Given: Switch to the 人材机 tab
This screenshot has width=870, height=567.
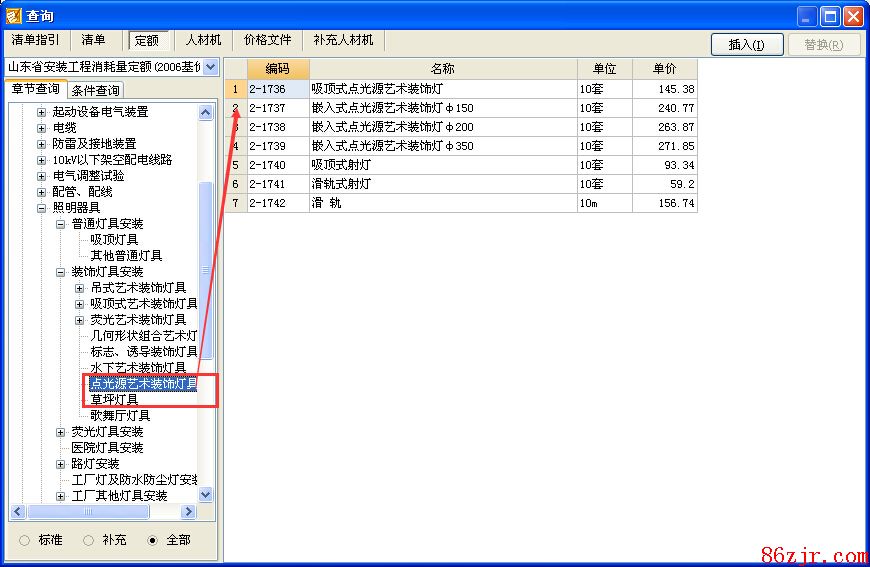Looking at the screenshot, I should tap(203, 41).
